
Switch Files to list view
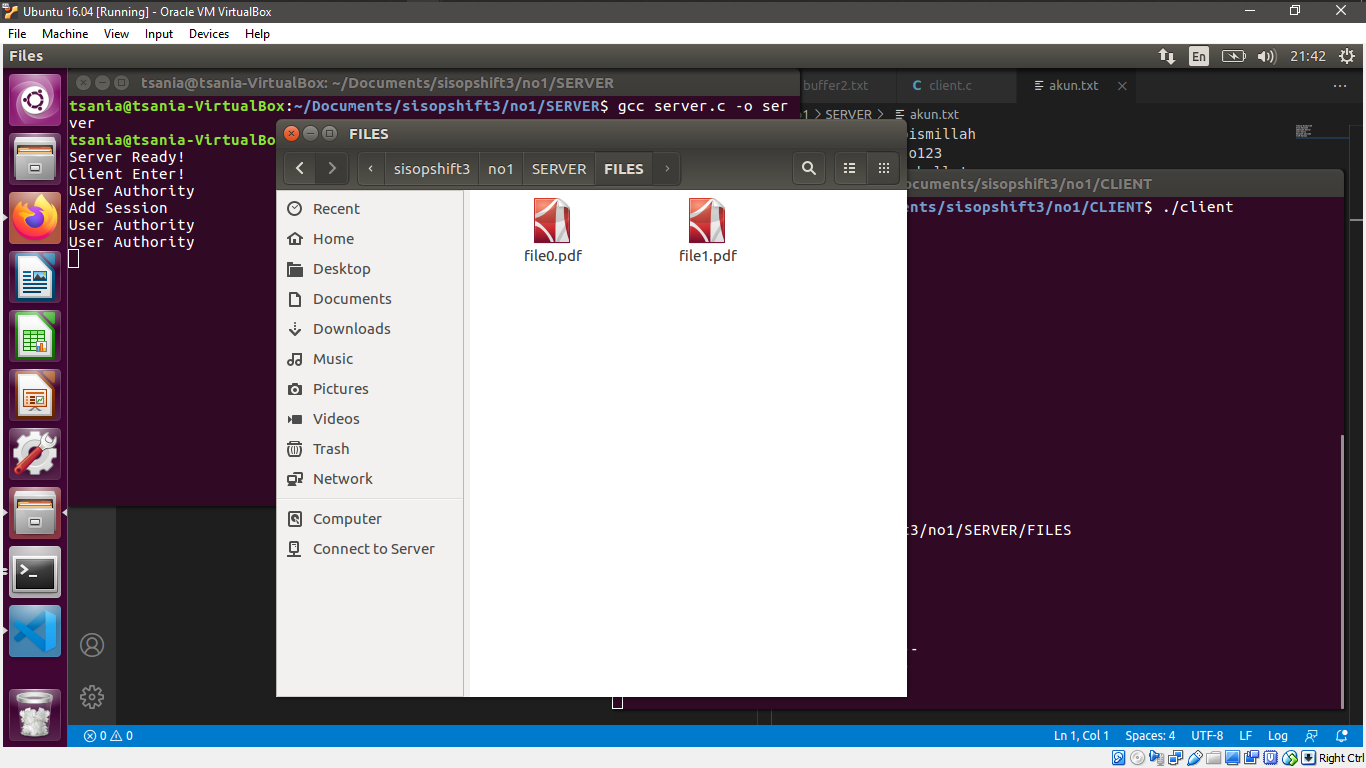pyautogui.click(x=849, y=168)
